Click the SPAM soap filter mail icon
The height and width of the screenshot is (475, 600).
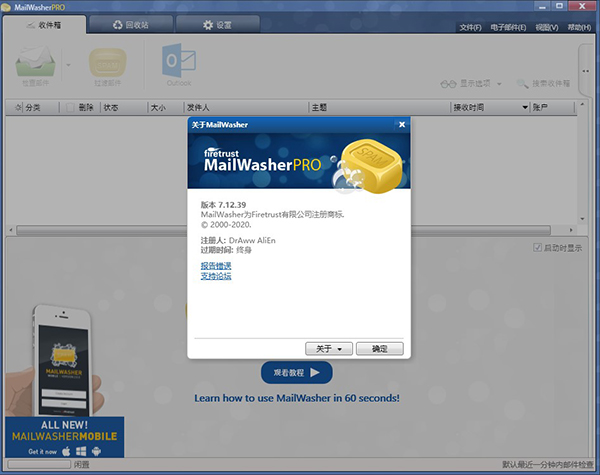point(108,62)
